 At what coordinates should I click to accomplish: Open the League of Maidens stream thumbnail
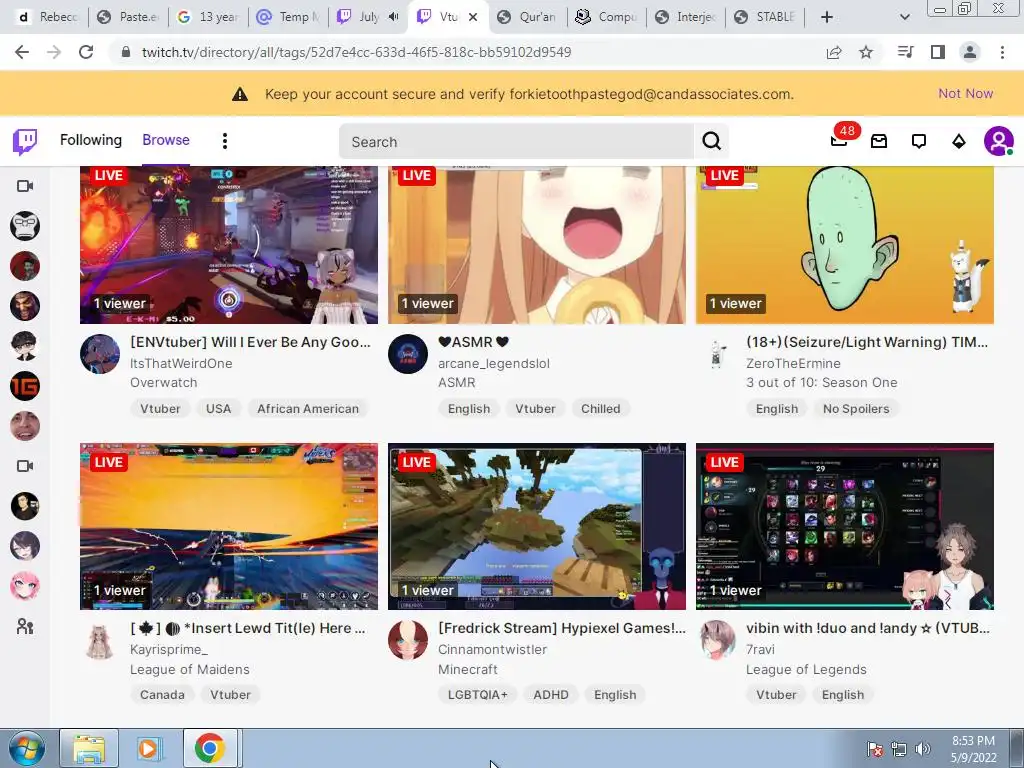click(x=229, y=526)
